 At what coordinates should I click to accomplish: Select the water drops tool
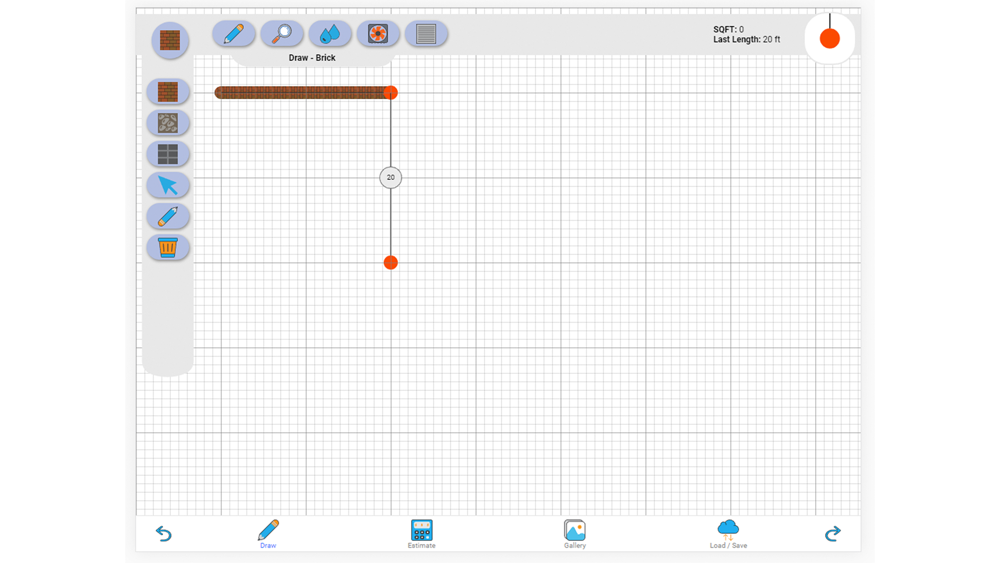click(330, 34)
